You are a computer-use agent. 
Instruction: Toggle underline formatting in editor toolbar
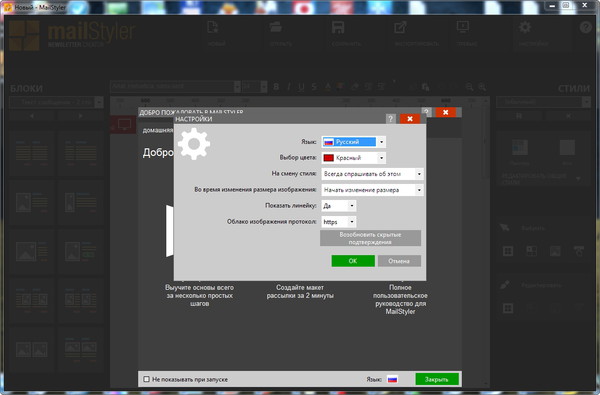pyautogui.click(x=302, y=87)
